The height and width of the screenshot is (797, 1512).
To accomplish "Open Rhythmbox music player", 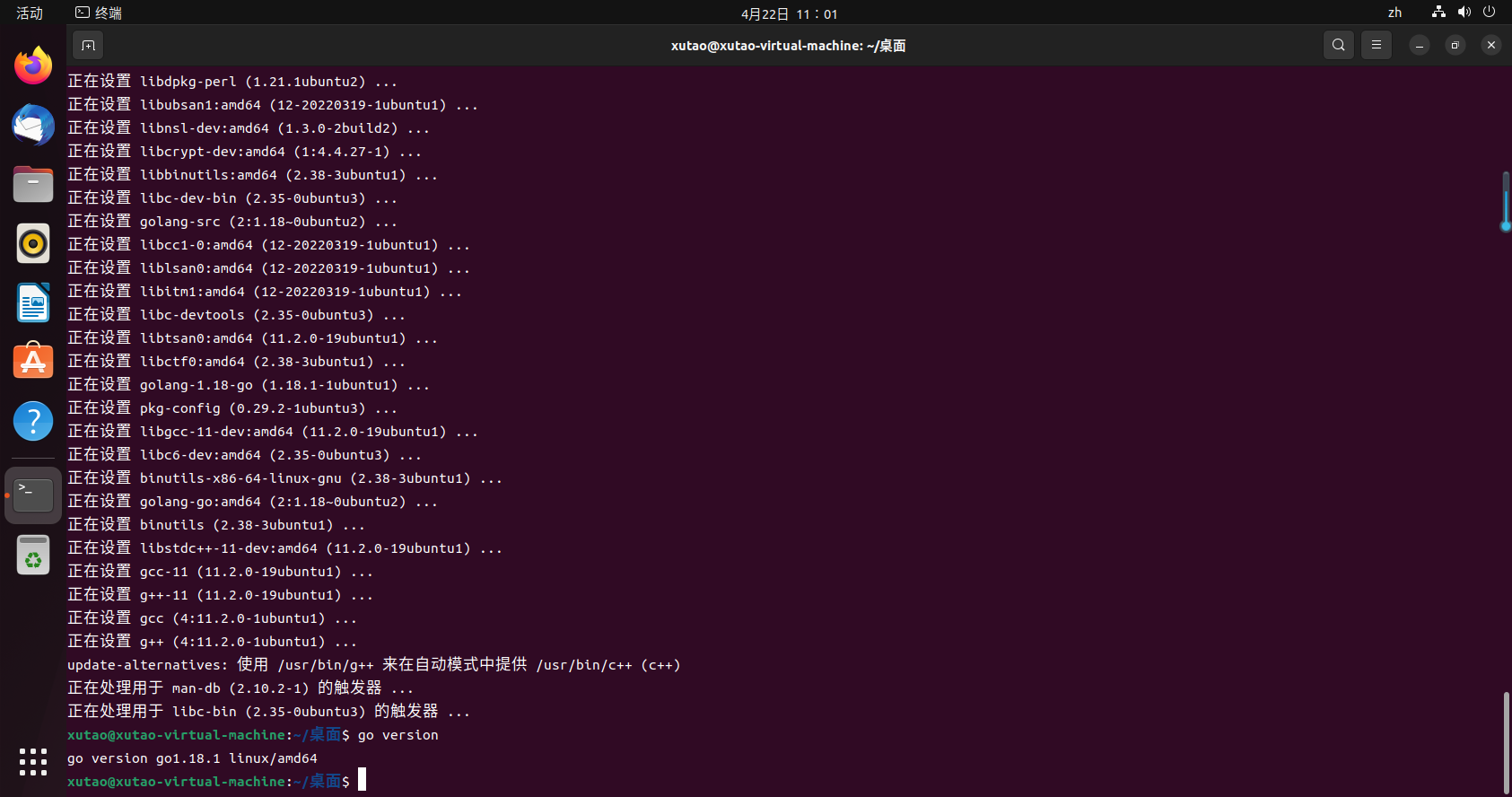I will pos(33,243).
